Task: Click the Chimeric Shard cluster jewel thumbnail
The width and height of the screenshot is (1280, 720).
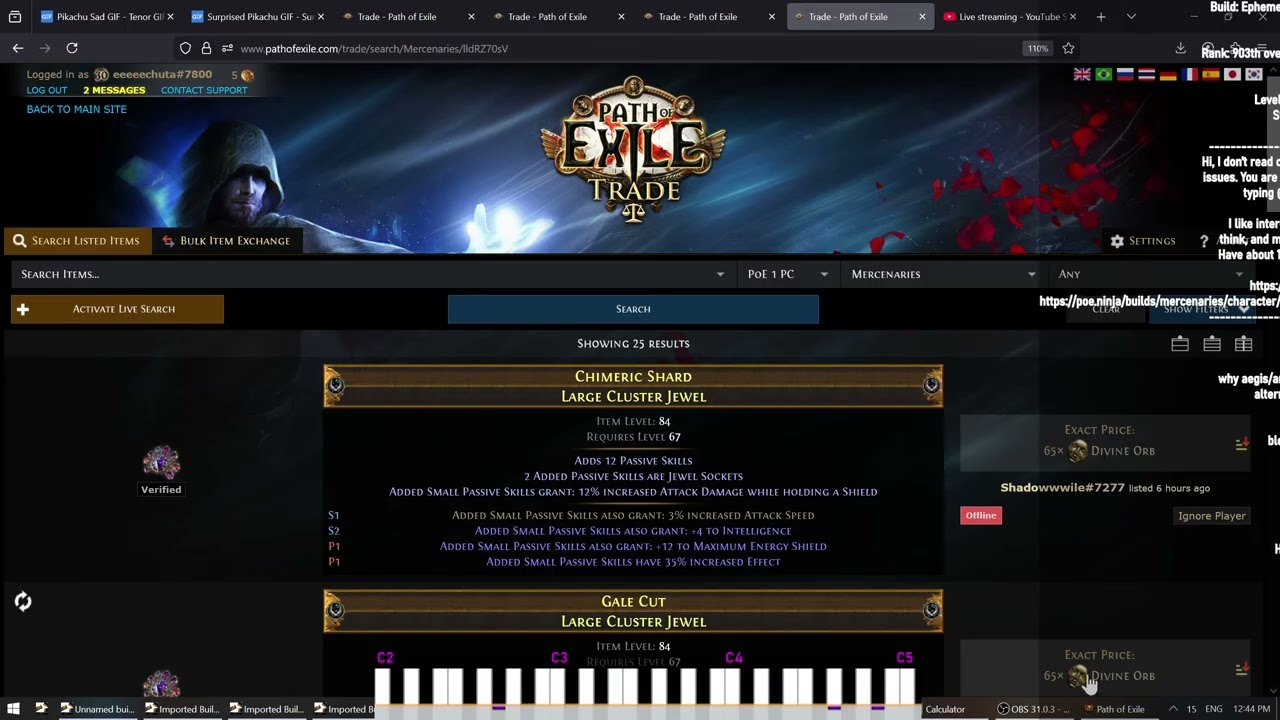Action: [161, 462]
